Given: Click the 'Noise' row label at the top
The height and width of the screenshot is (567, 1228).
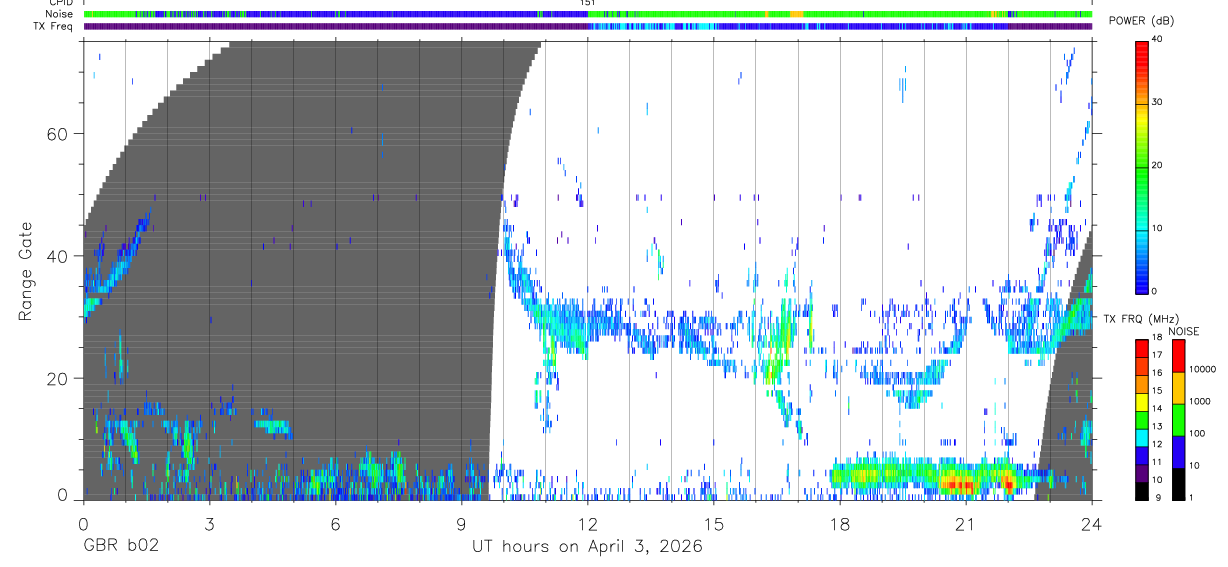Looking at the screenshot, I should (x=61, y=14).
